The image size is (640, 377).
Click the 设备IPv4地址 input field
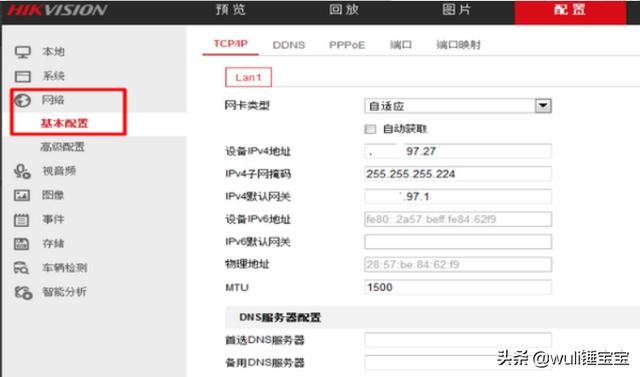458,151
